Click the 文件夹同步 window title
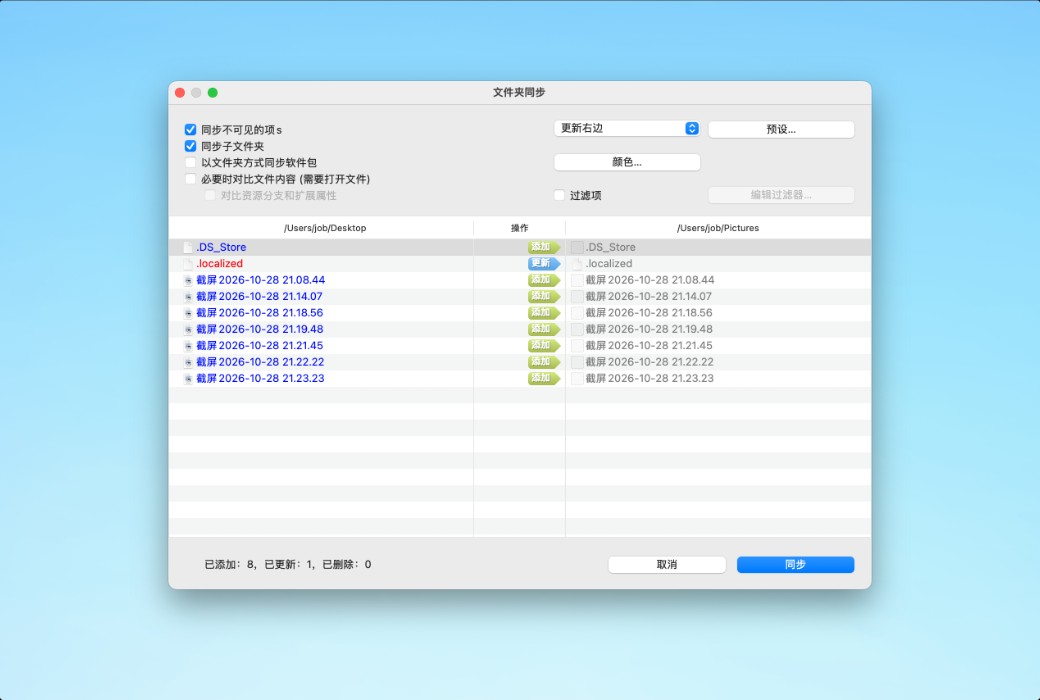 coord(519,92)
